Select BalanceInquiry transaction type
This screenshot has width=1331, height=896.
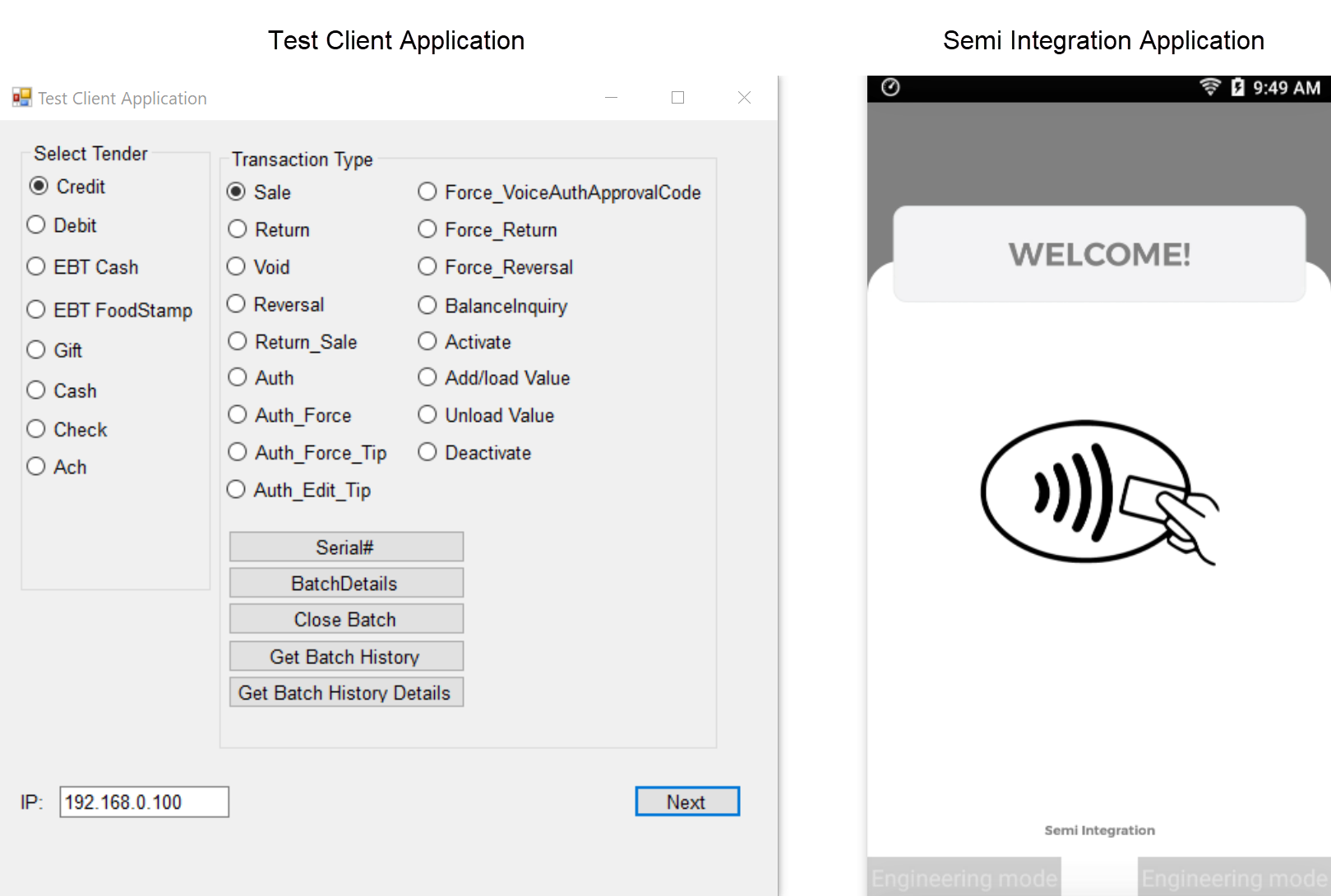pyautogui.click(x=427, y=306)
